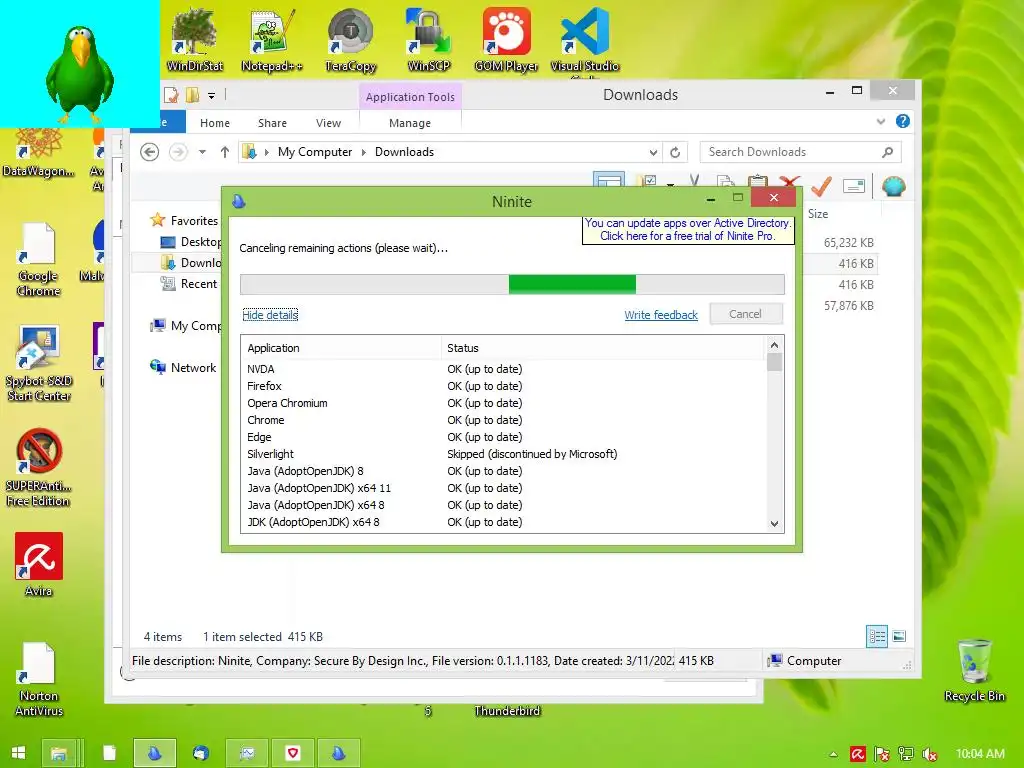The width and height of the screenshot is (1024, 768).
Task: Click Cancel button in Ninite
Action: coord(745,314)
